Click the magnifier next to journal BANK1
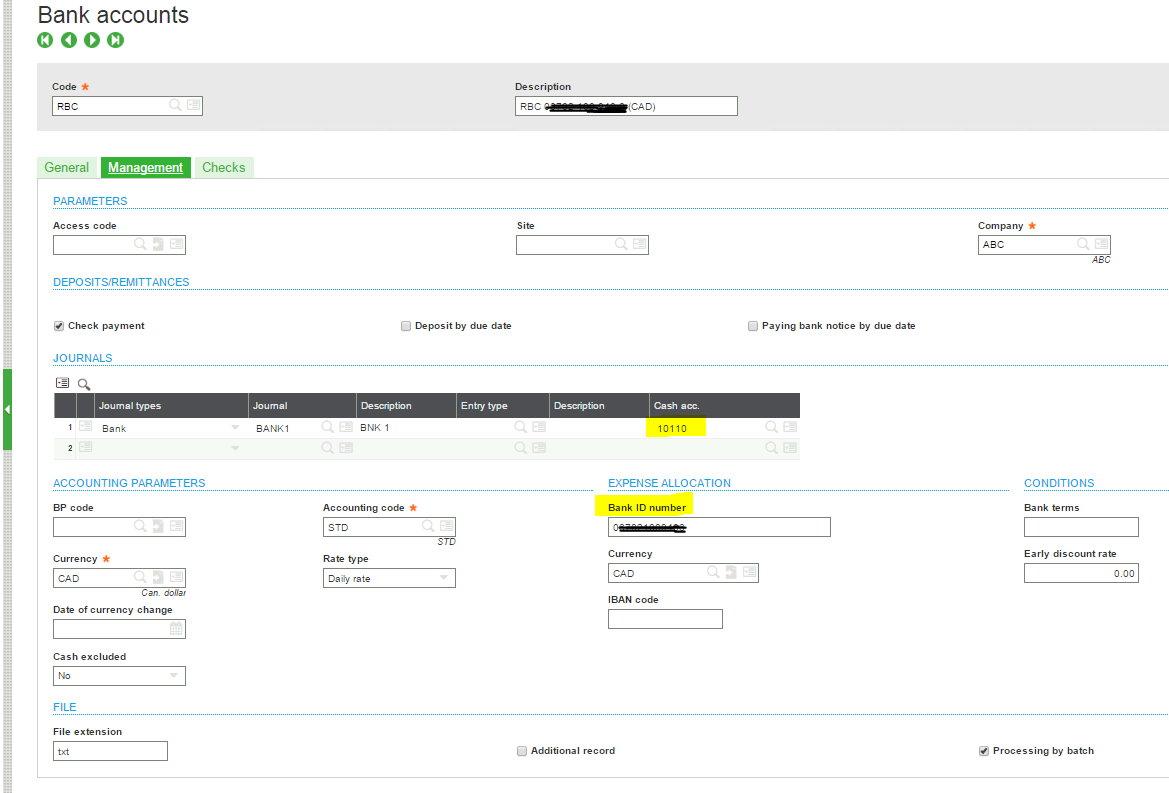This screenshot has width=1169, height=793. [x=327, y=427]
